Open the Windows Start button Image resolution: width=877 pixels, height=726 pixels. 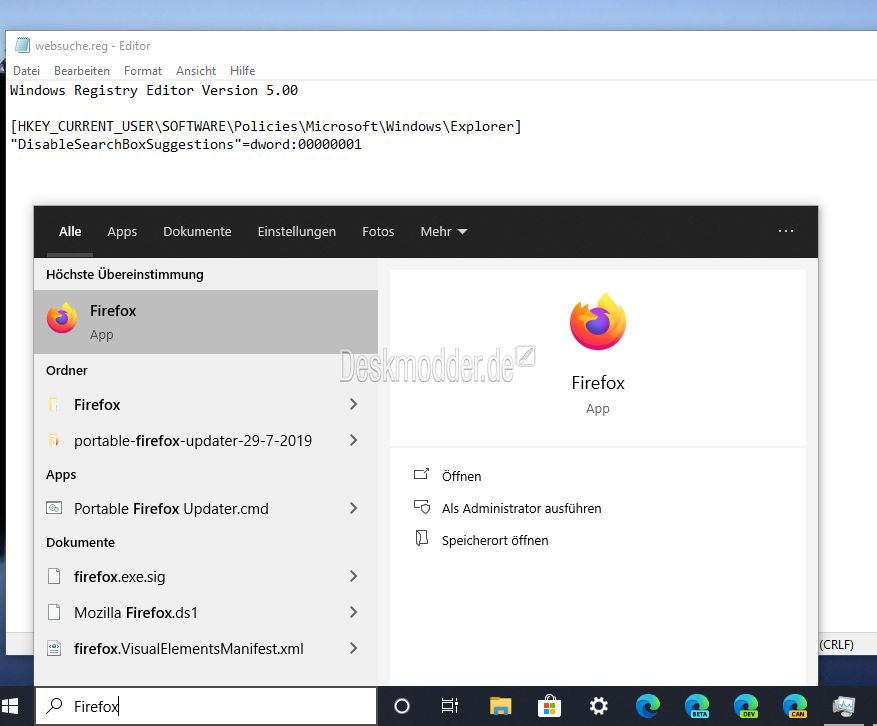coord(10,706)
